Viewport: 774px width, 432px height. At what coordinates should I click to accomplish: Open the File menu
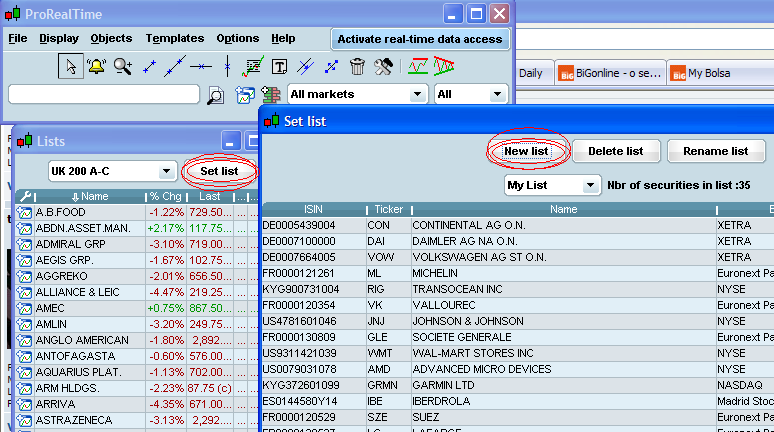pos(18,39)
